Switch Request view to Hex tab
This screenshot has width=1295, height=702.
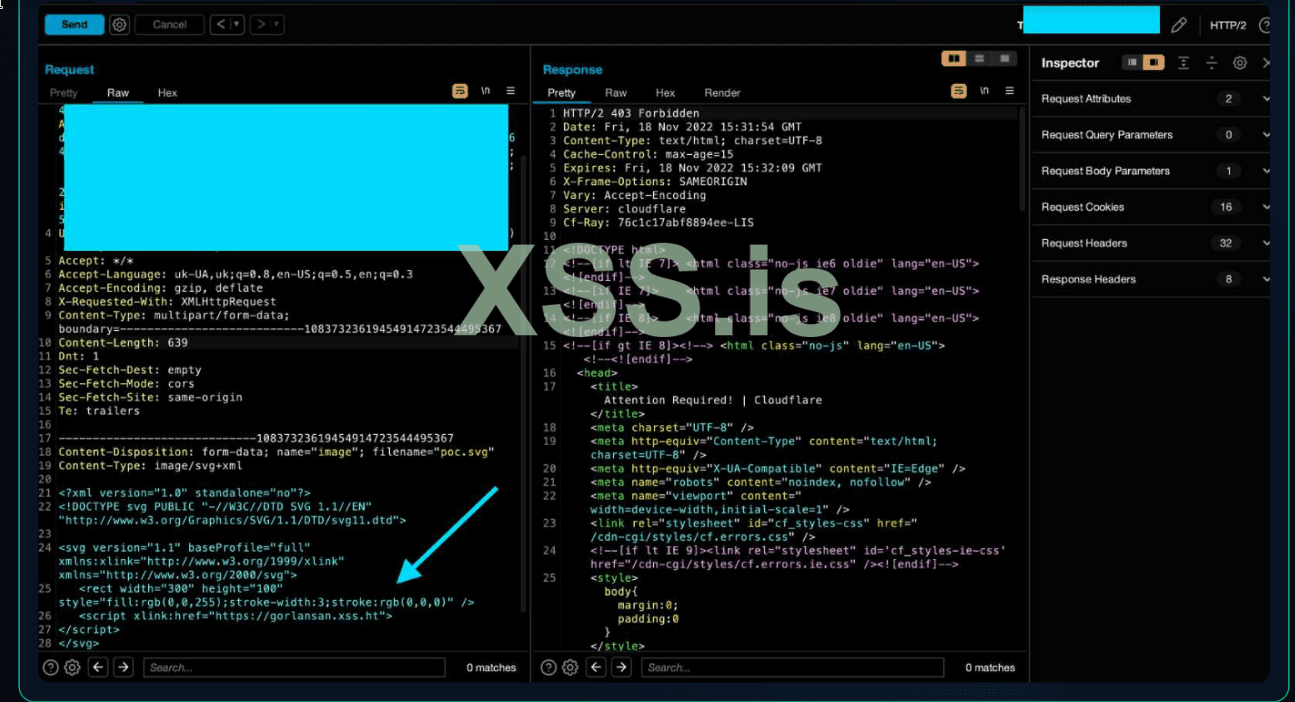coord(167,92)
